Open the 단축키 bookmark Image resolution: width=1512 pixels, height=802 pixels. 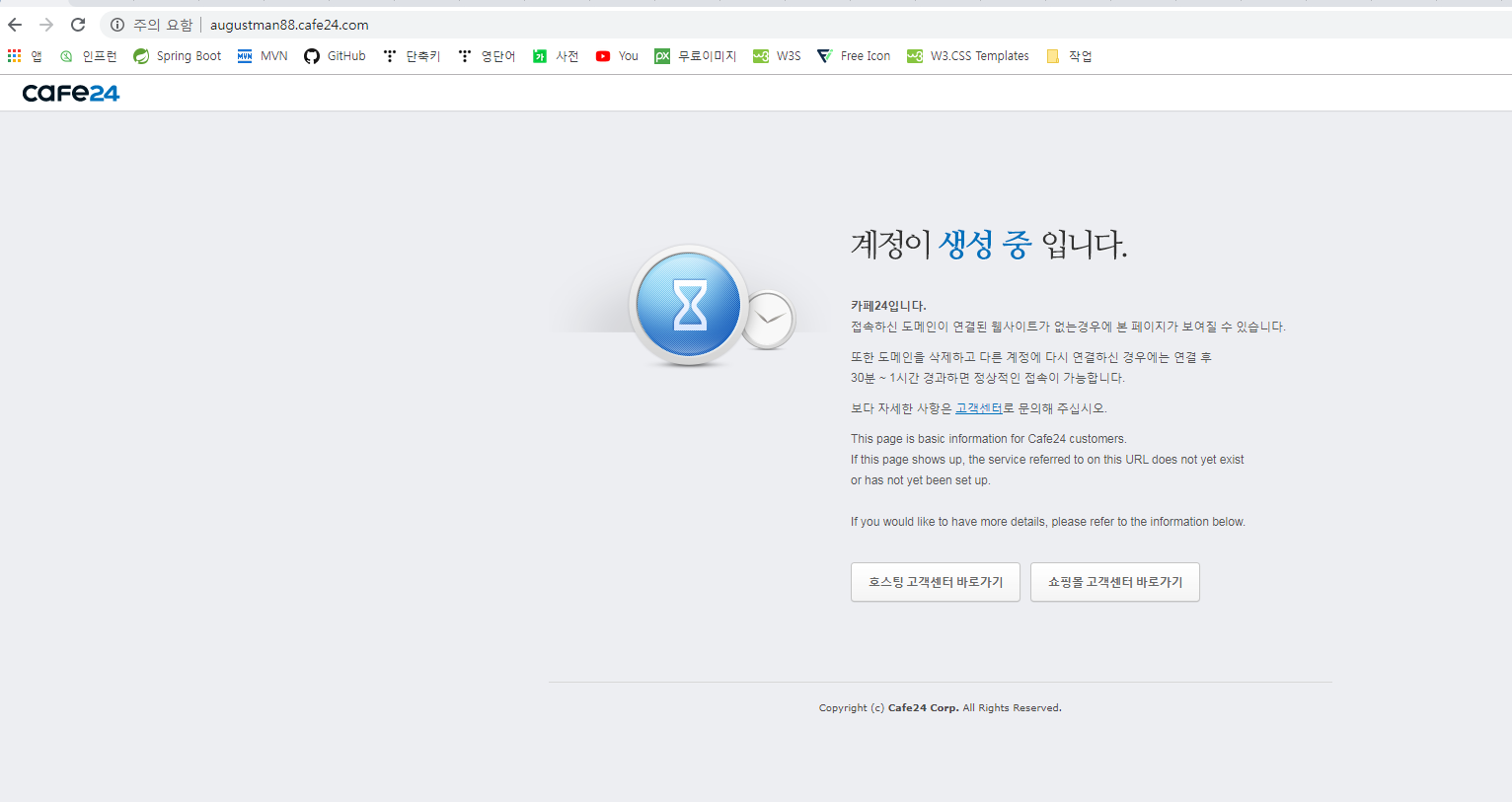click(412, 56)
